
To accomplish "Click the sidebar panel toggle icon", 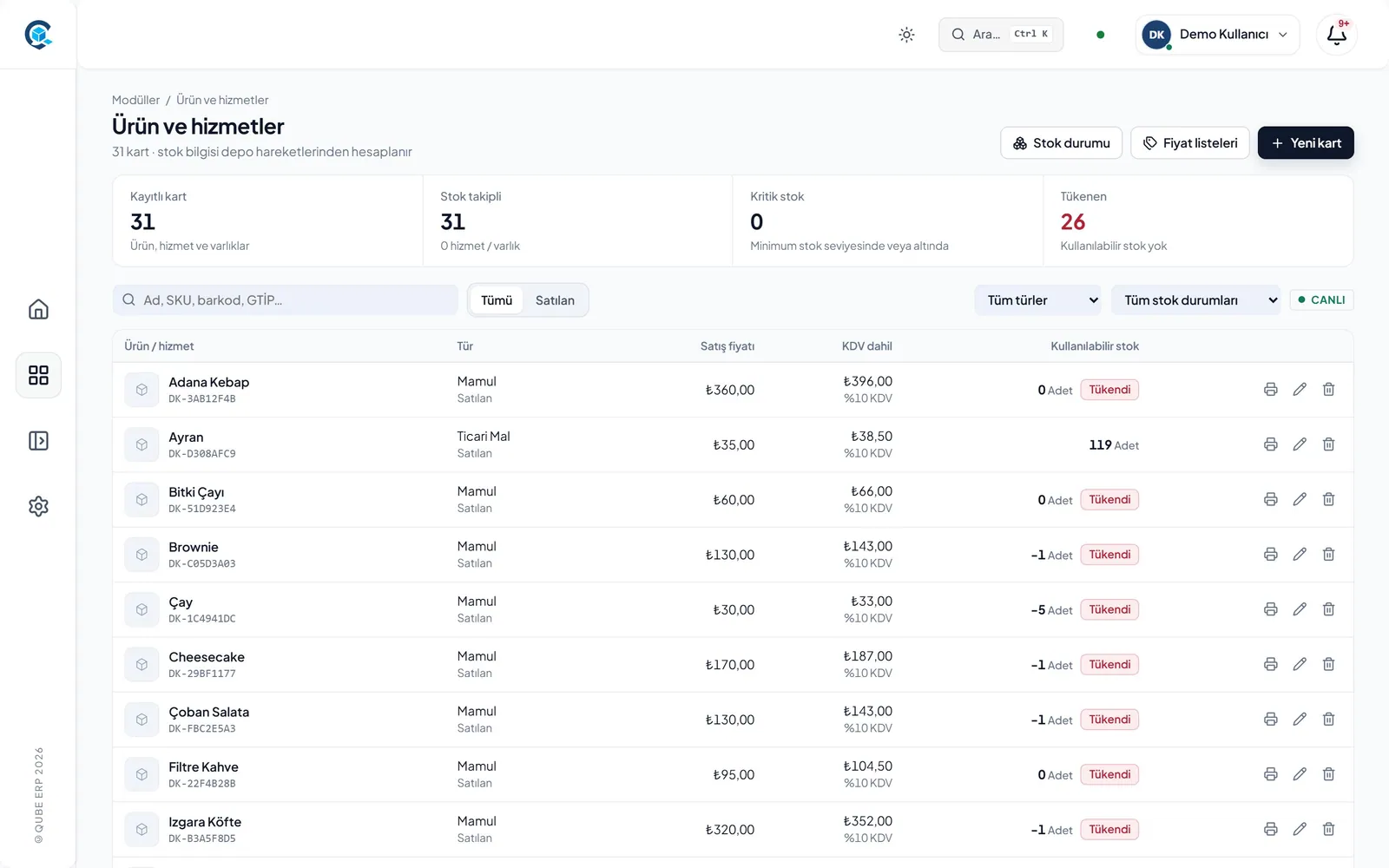I will pos(38,441).
